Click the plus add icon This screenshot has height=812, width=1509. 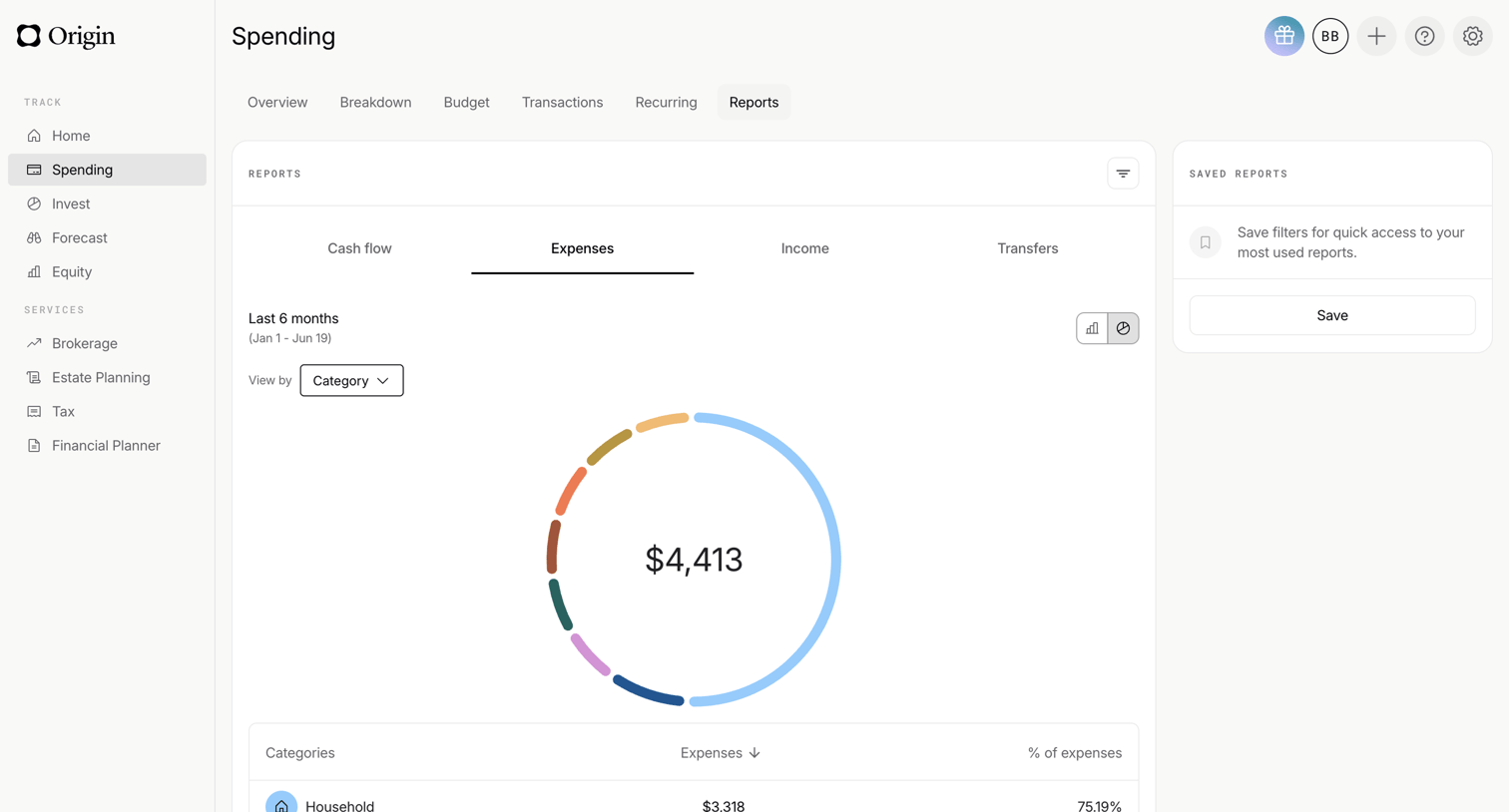pos(1376,36)
